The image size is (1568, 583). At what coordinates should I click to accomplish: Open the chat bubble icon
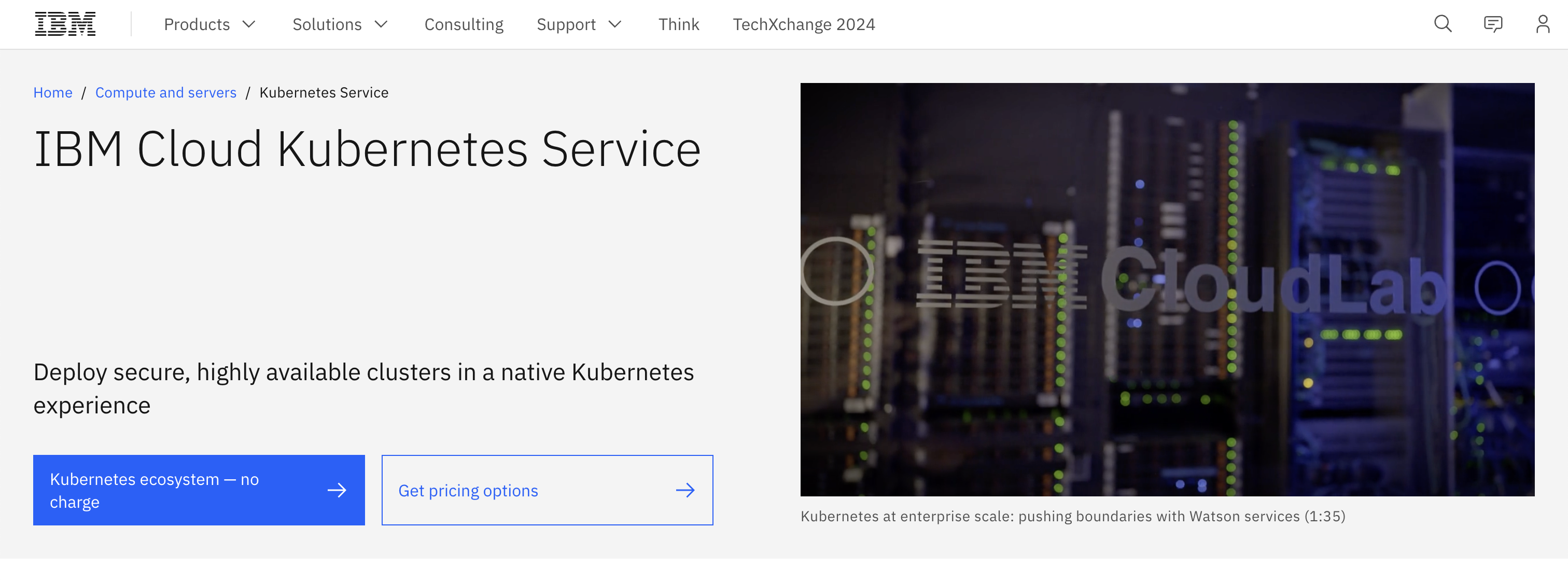tap(1492, 24)
